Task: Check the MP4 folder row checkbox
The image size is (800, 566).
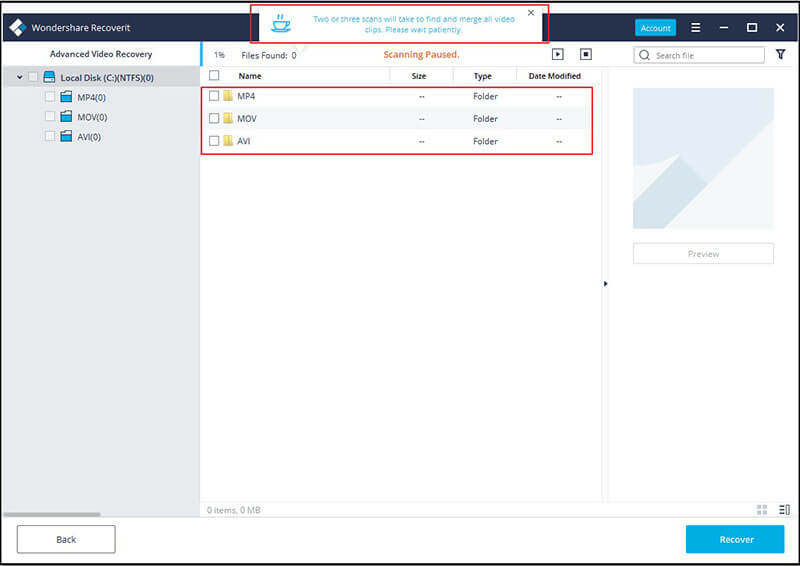Action: tap(214, 96)
